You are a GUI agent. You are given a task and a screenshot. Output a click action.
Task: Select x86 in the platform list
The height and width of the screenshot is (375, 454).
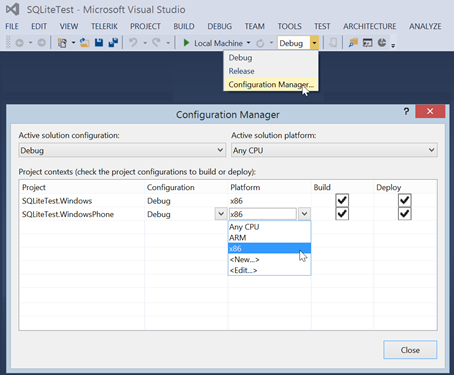pyautogui.click(x=269, y=248)
